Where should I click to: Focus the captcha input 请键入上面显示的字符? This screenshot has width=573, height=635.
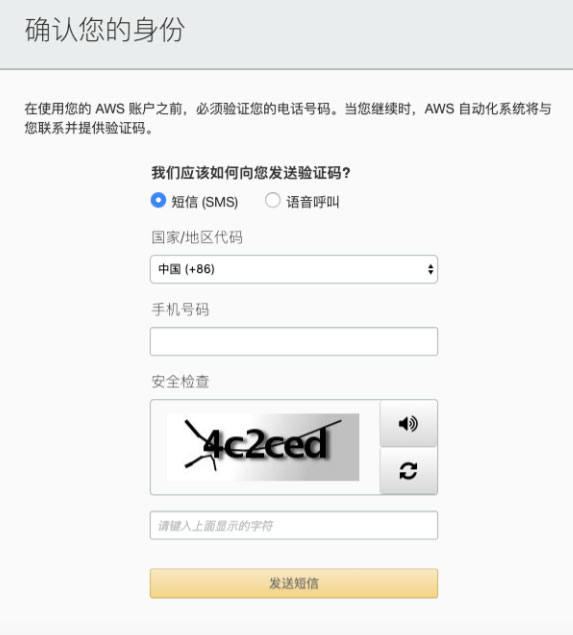coord(294,525)
